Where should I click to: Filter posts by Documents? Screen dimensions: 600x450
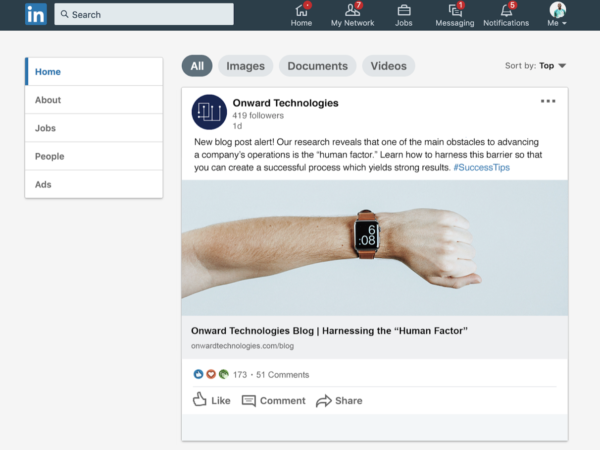(x=318, y=66)
